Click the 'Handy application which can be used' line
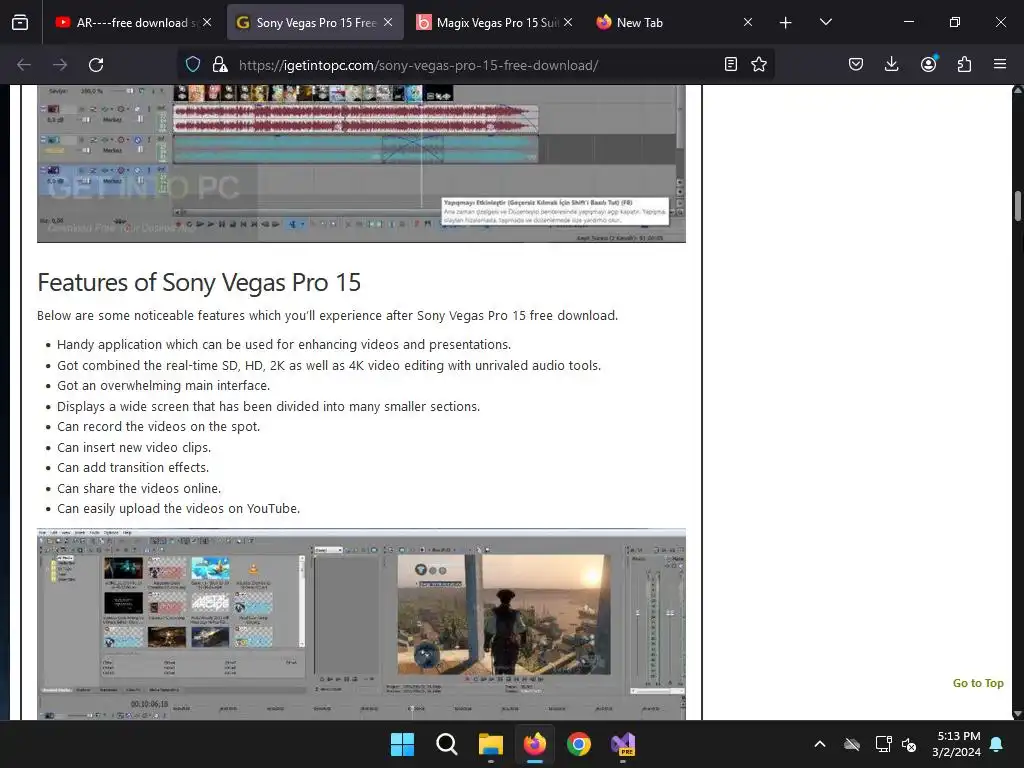 [284, 345]
